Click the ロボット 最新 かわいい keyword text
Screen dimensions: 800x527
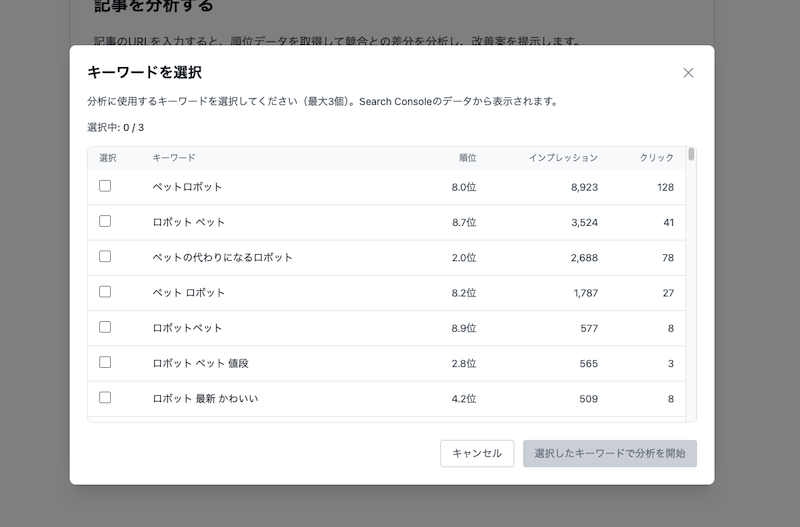coord(205,398)
